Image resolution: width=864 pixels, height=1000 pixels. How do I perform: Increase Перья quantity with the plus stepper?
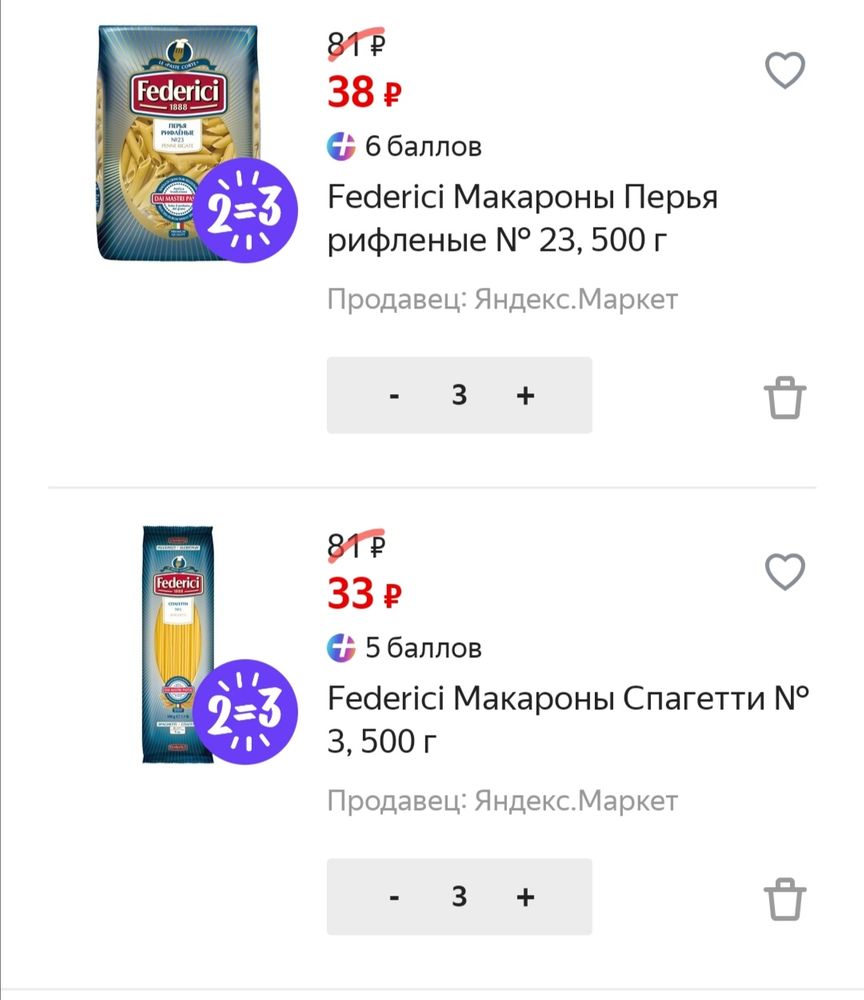pos(525,395)
